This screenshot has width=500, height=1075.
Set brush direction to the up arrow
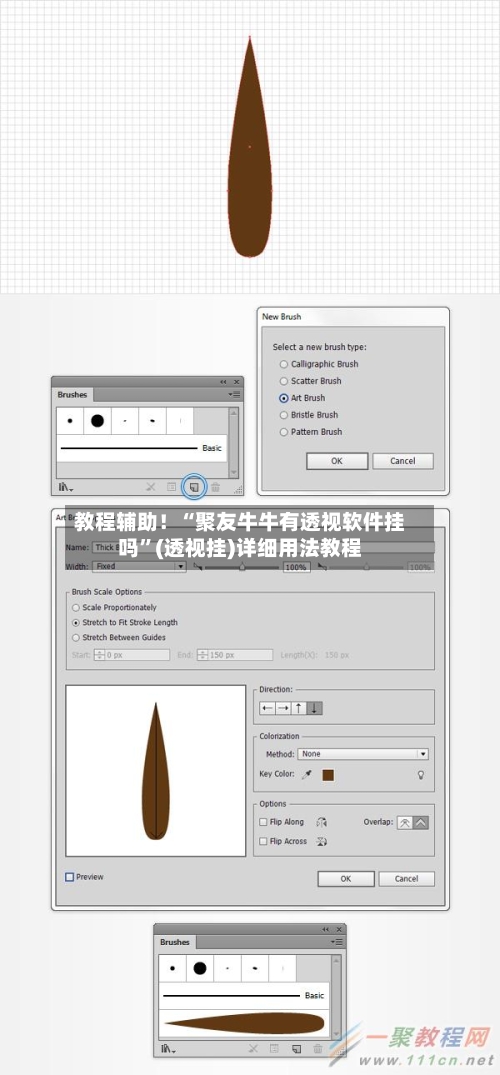[299, 708]
